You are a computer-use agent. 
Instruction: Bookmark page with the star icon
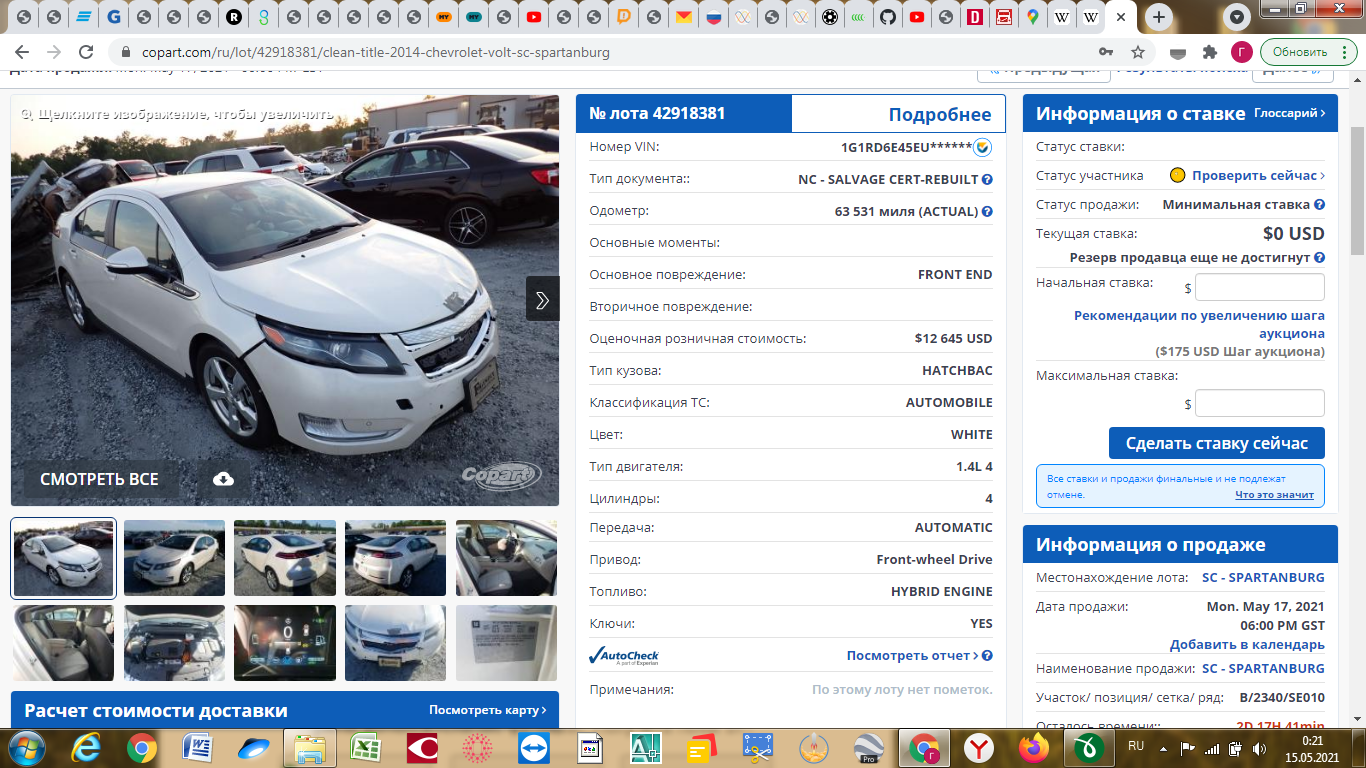coord(1138,52)
